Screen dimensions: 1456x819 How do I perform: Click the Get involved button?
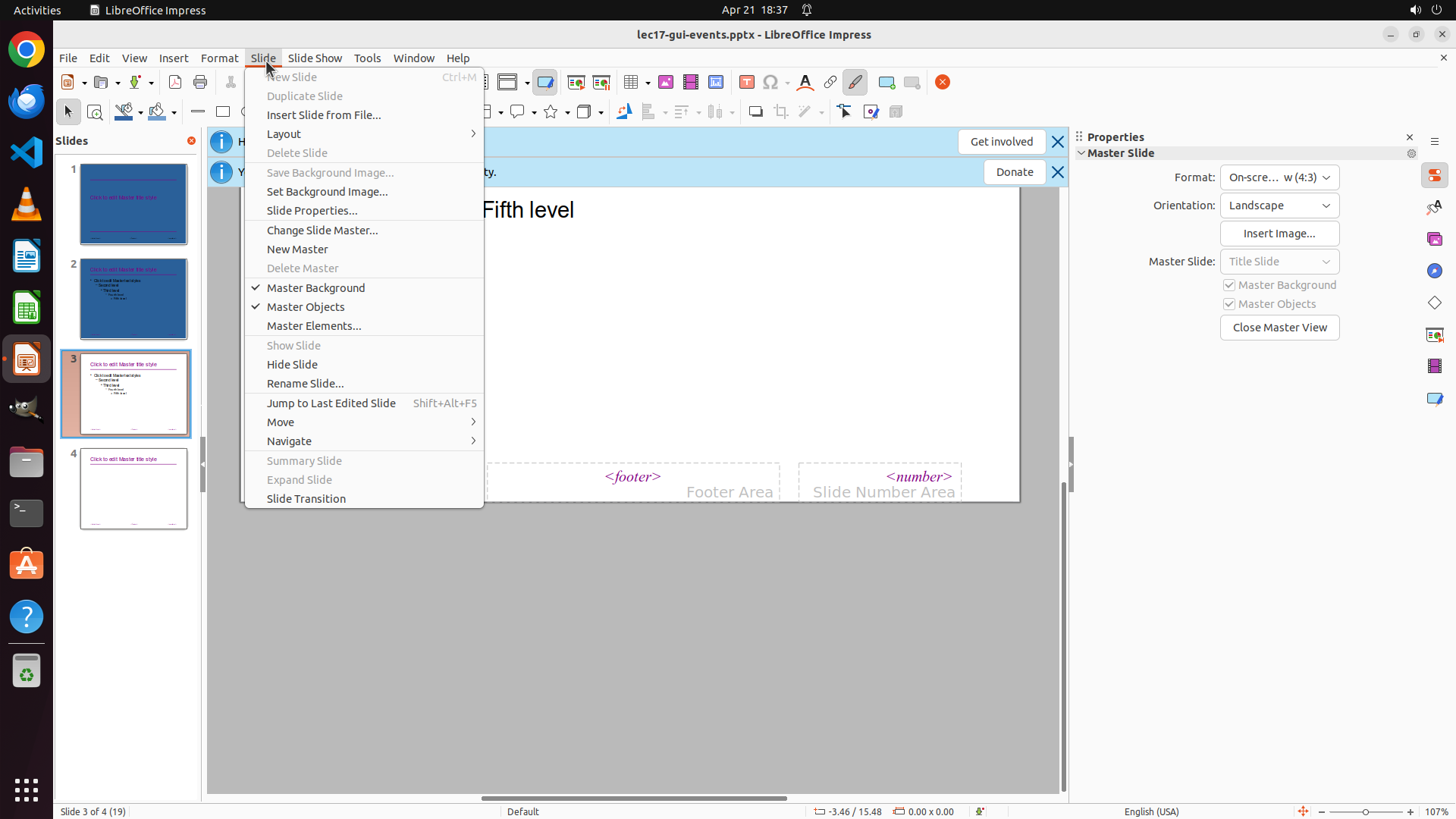[1001, 142]
